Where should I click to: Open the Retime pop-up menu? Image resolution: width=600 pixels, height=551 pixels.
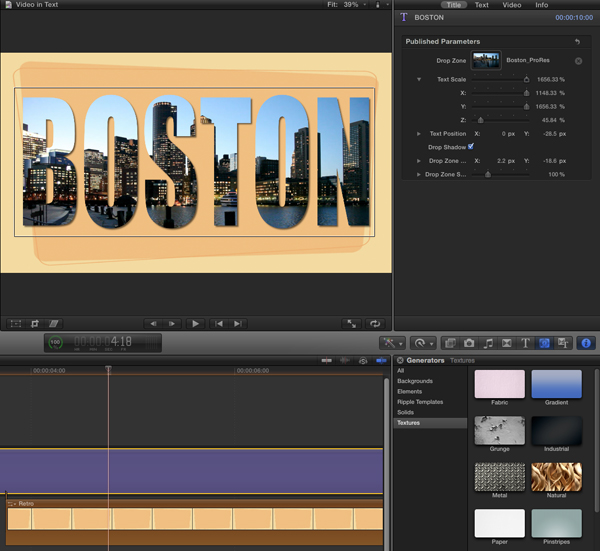(x=423, y=343)
